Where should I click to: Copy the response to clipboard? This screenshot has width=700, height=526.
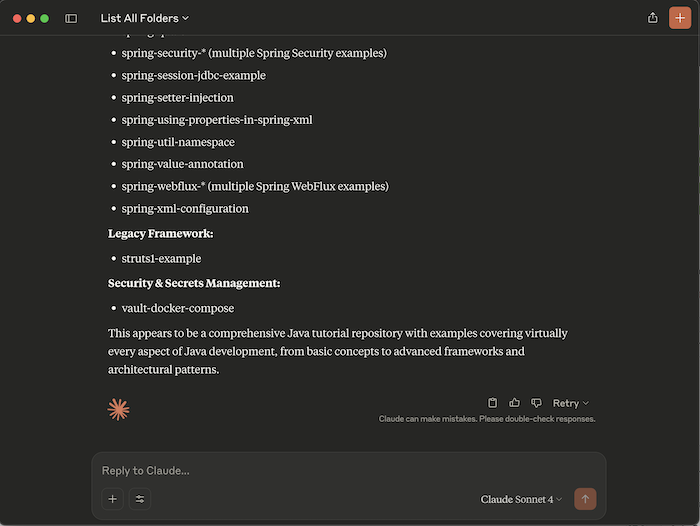click(x=492, y=403)
